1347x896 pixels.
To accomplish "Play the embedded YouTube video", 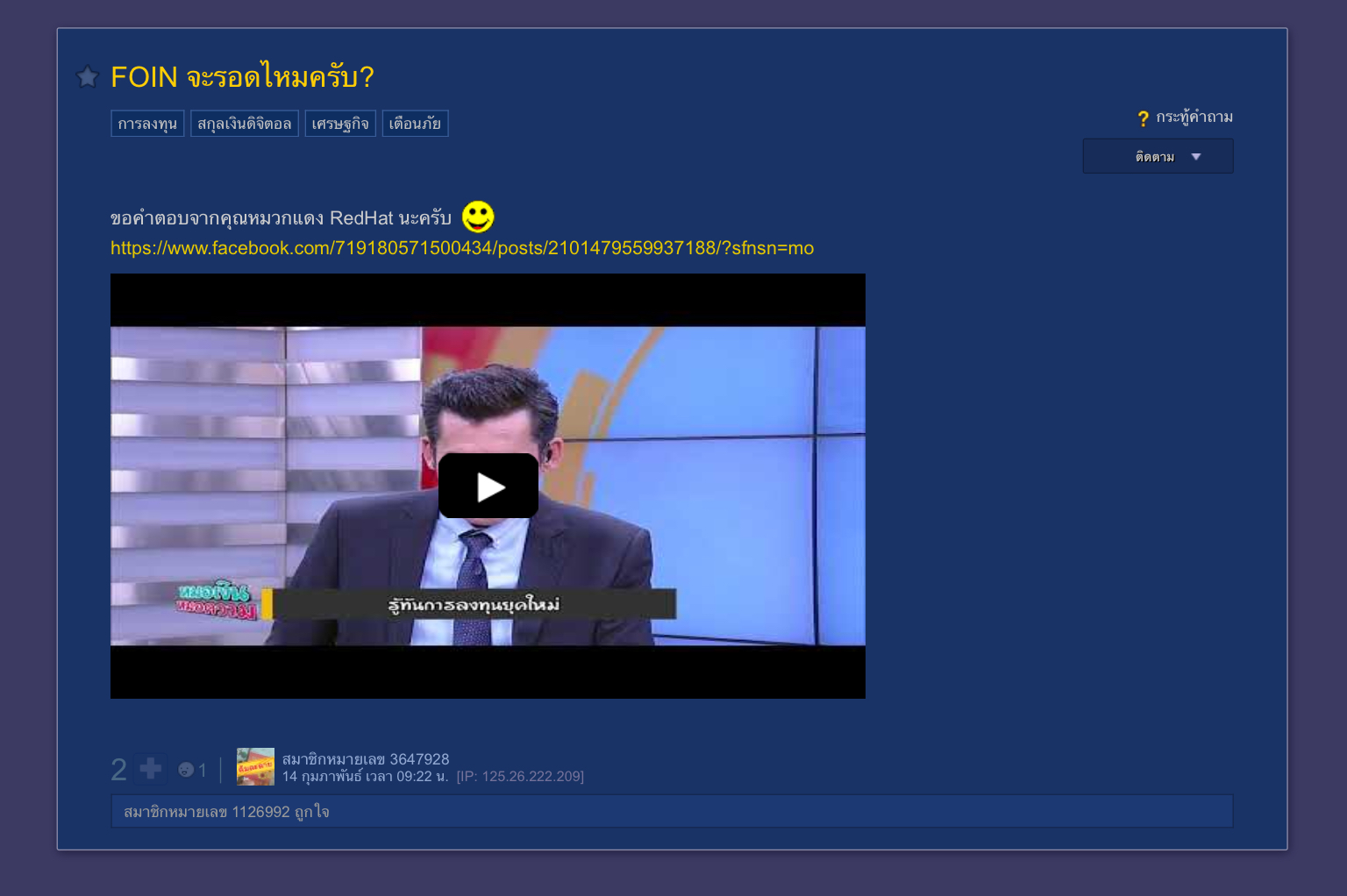I will pyautogui.click(x=488, y=486).
